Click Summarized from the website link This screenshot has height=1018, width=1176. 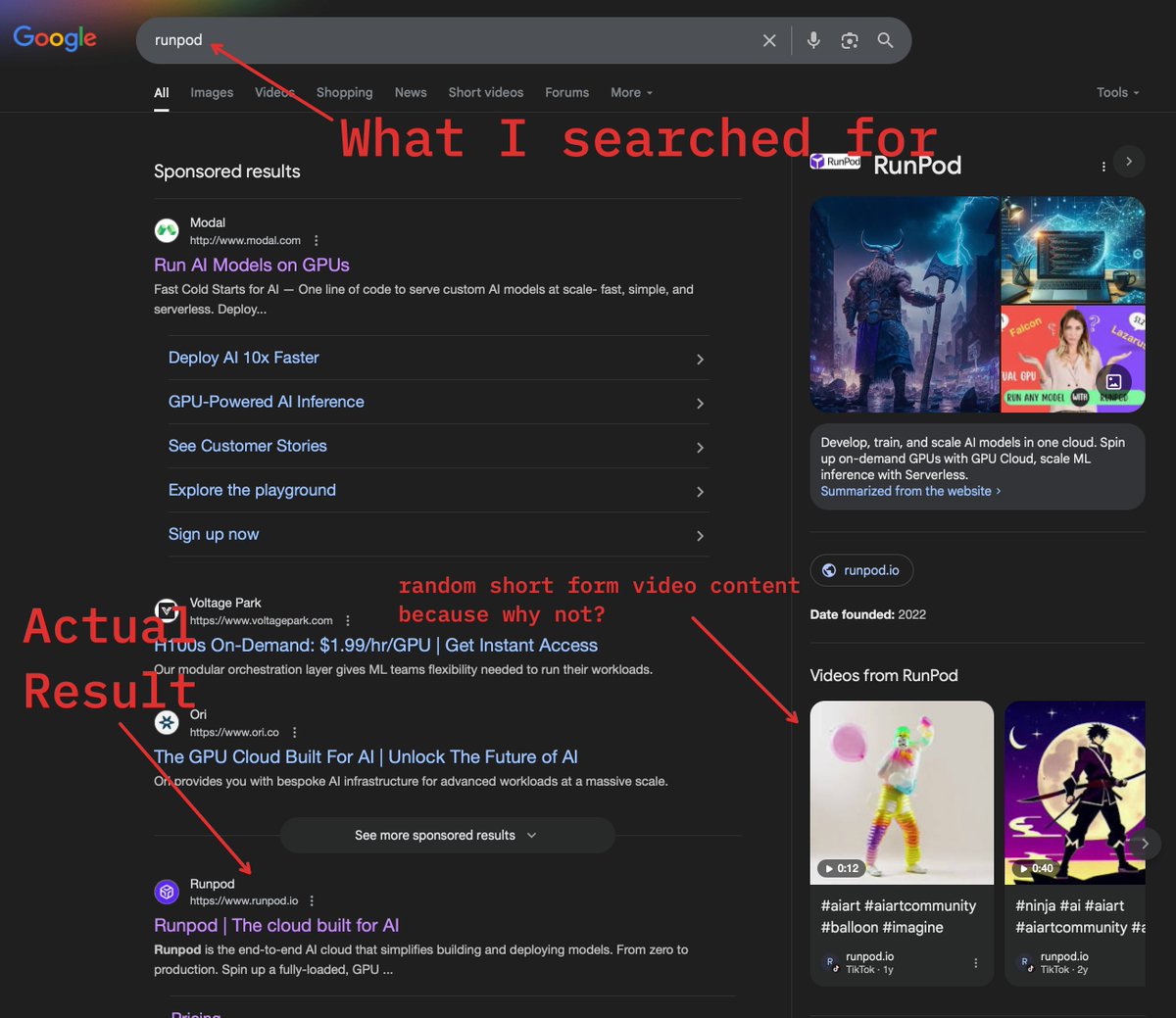(x=910, y=491)
